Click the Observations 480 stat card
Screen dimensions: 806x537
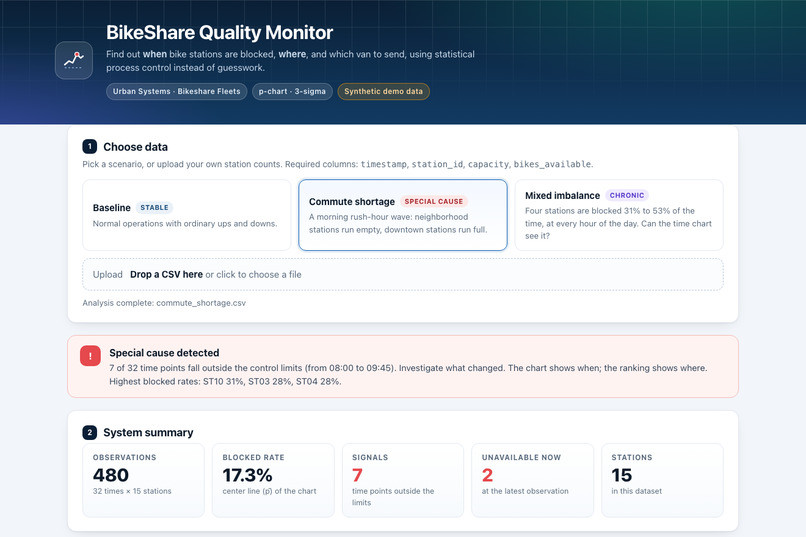click(x=143, y=480)
